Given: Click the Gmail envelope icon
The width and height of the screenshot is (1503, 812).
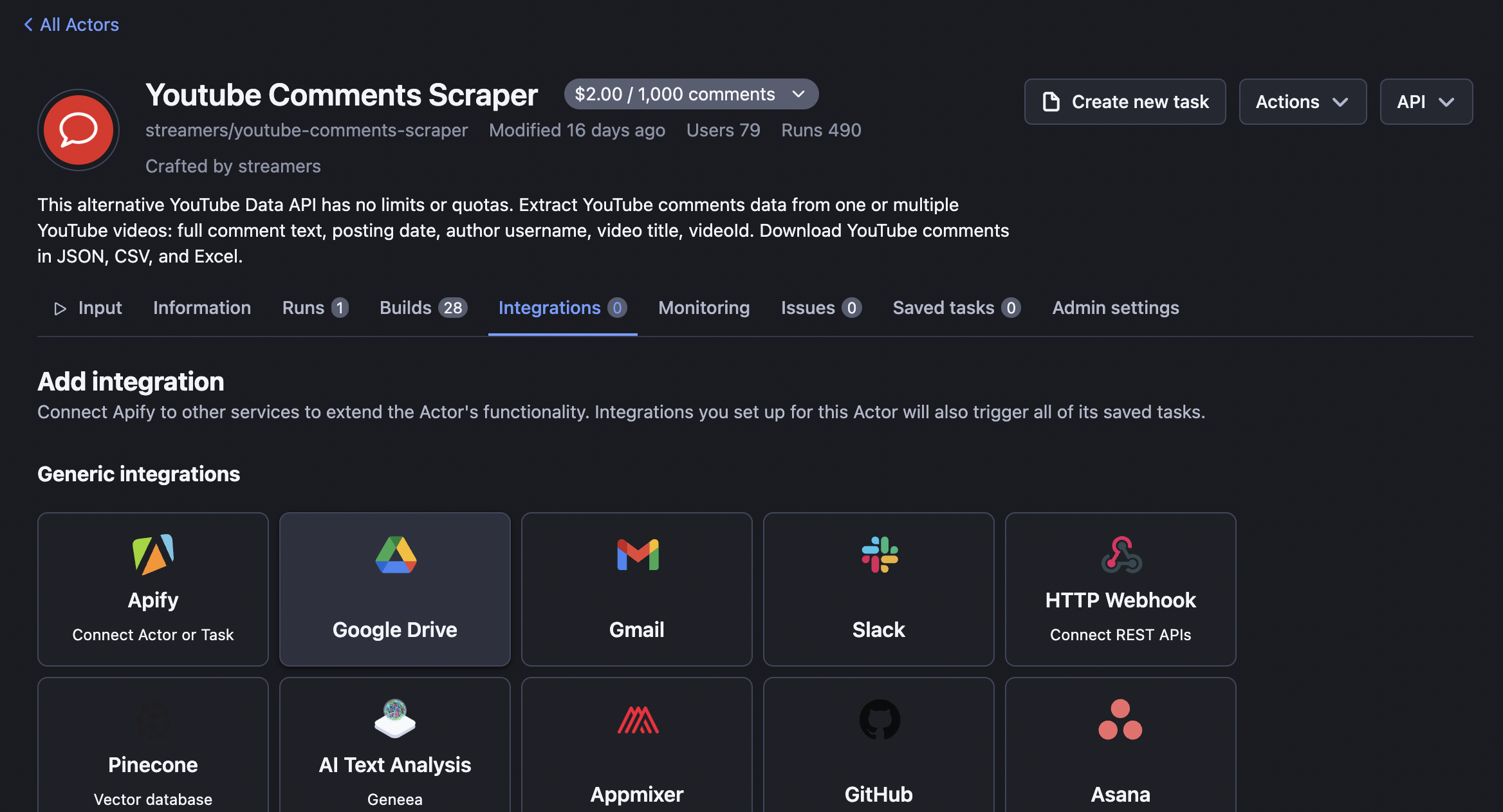Looking at the screenshot, I should [x=637, y=555].
